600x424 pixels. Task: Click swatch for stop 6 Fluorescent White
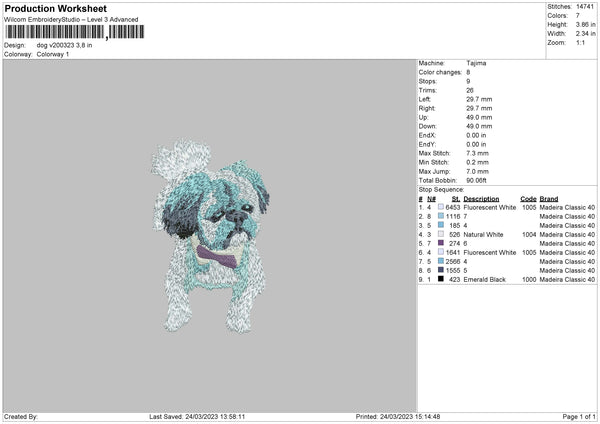click(x=441, y=252)
